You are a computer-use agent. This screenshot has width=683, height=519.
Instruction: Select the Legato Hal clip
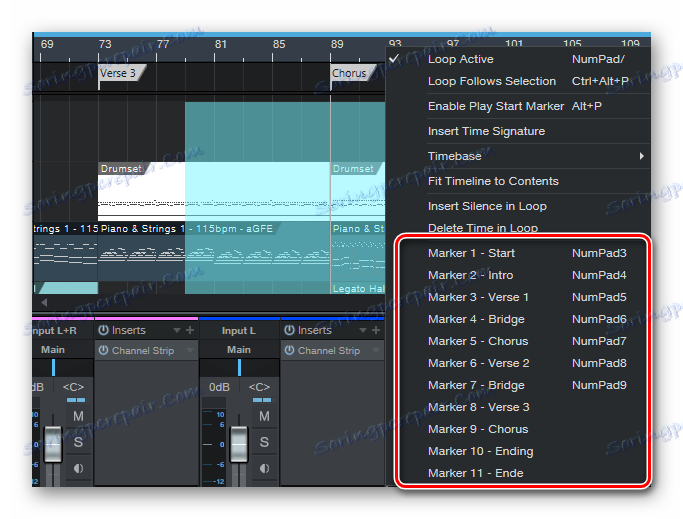click(x=358, y=288)
